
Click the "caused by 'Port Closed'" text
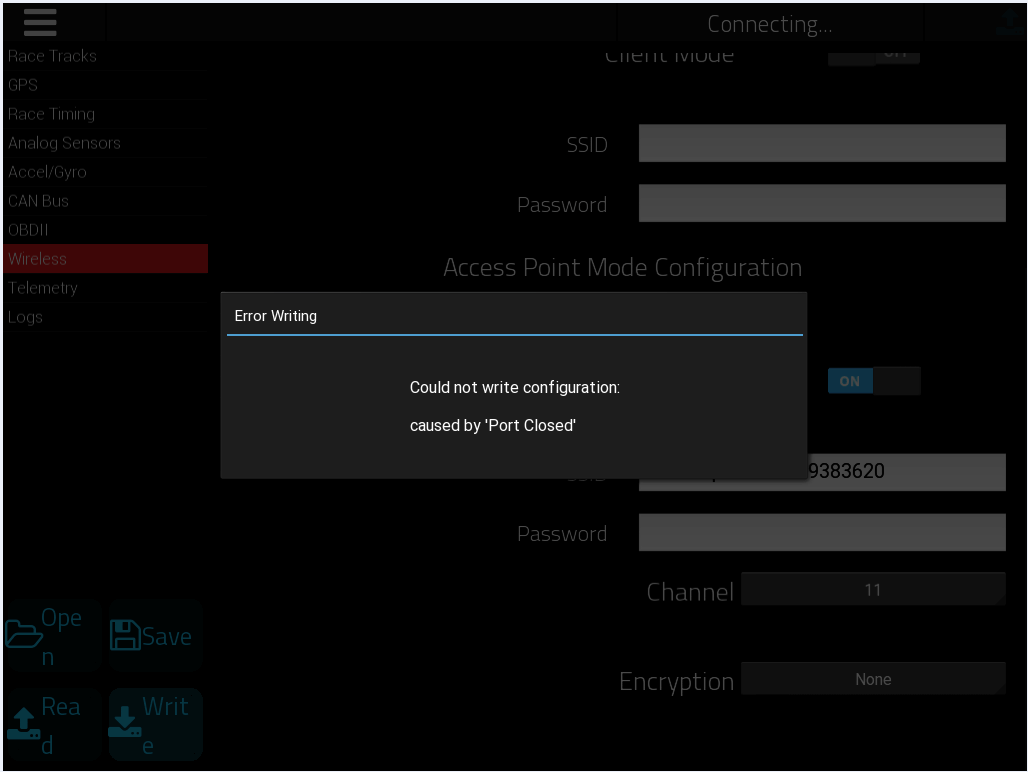[492, 425]
